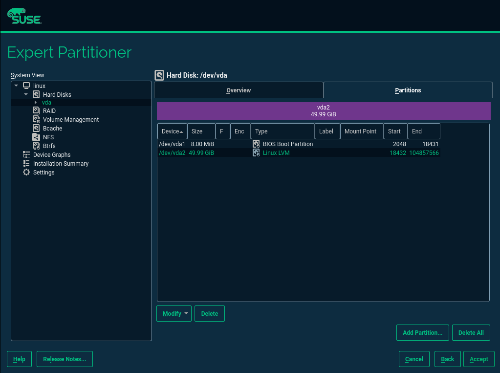
Task: Click the 8.00 MiB size cell
Action: click(x=202, y=144)
